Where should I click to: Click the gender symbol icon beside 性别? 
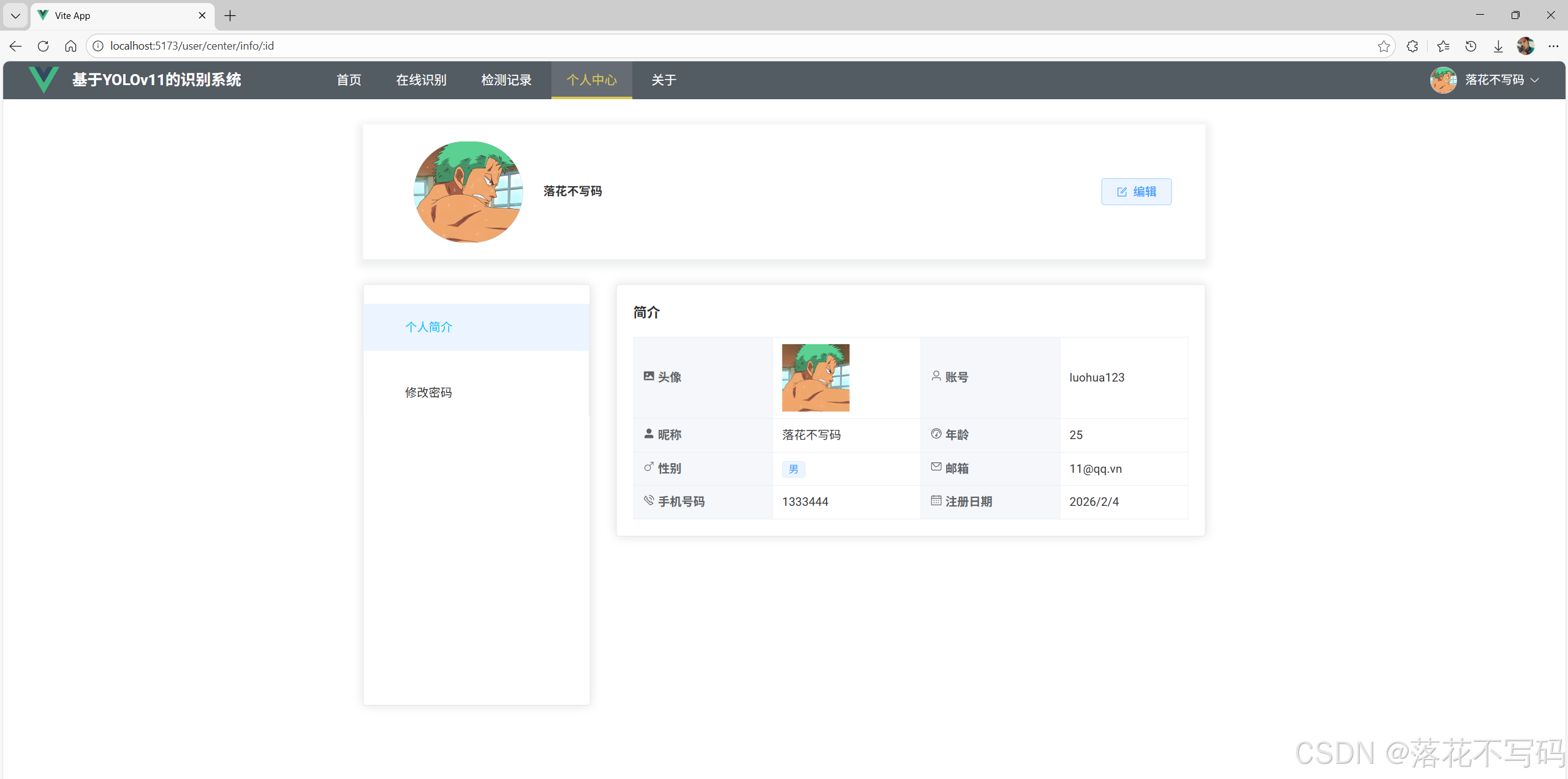tap(649, 467)
